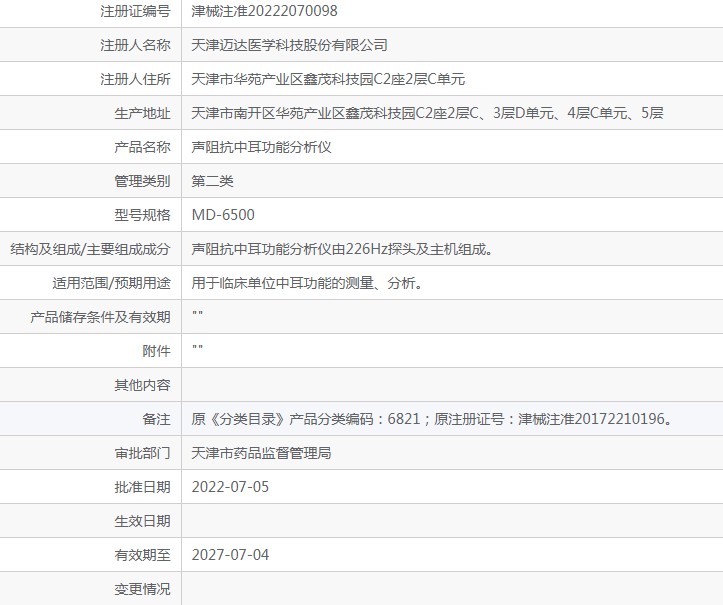Screen dimensions: 723x605
Task: Select management category value 第二类
Action: tap(212, 181)
